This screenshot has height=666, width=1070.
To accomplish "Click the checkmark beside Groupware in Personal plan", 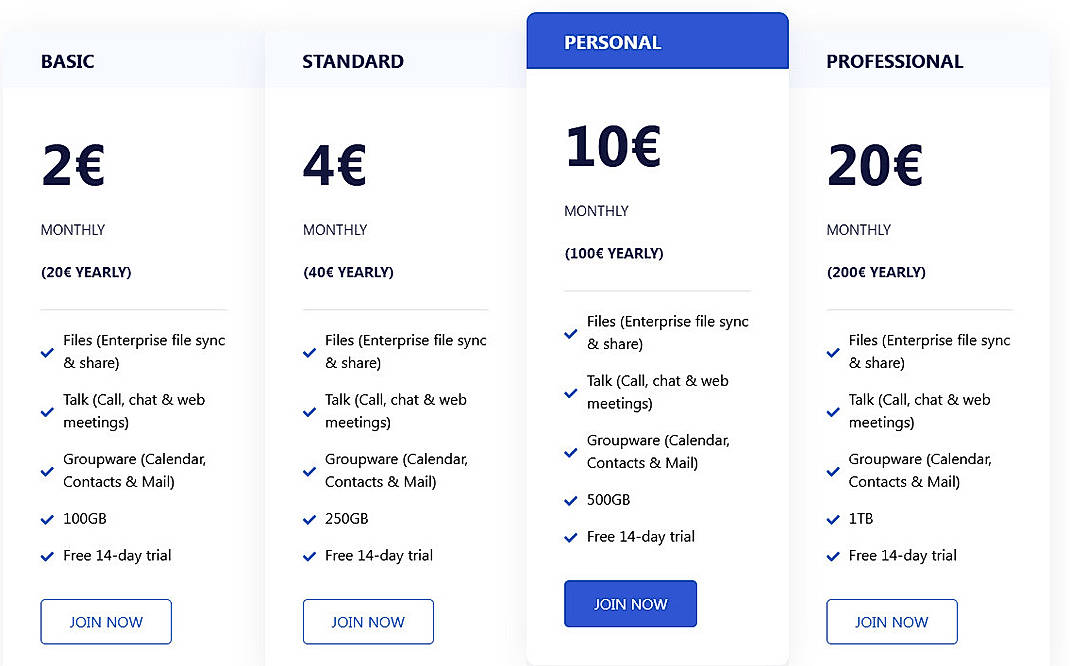I will pyautogui.click(x=571, y=452).
